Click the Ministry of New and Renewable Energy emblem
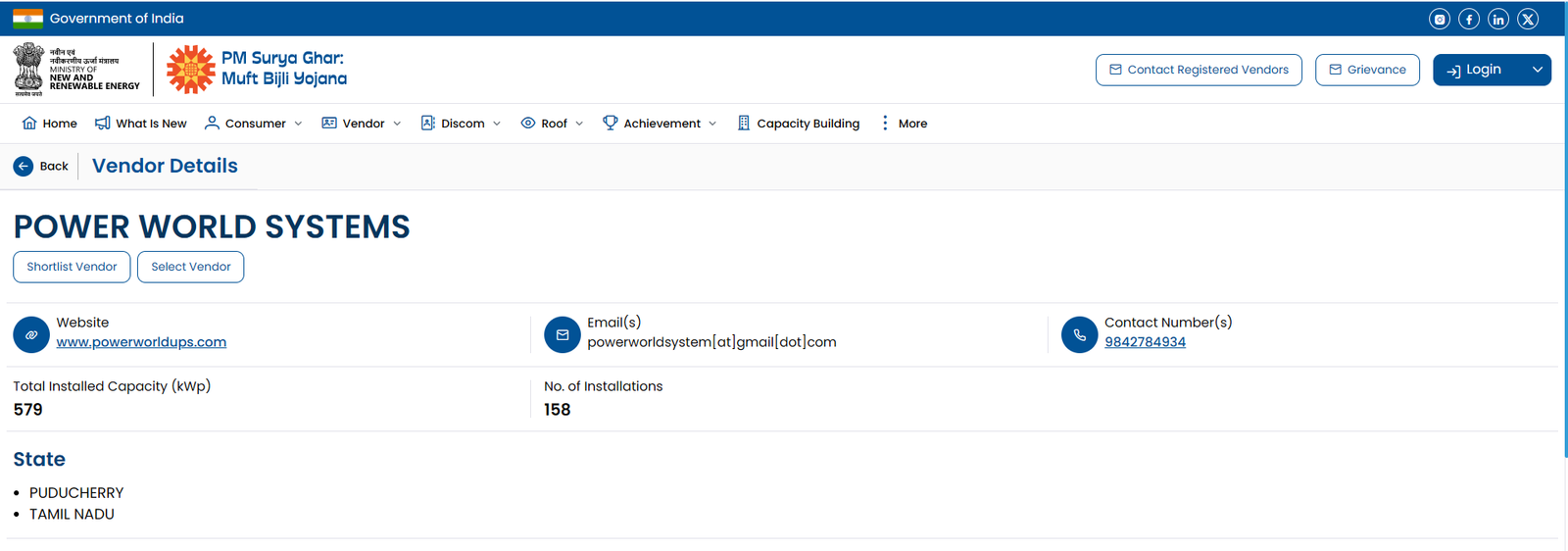1568x551 pixels. (28, 69)
